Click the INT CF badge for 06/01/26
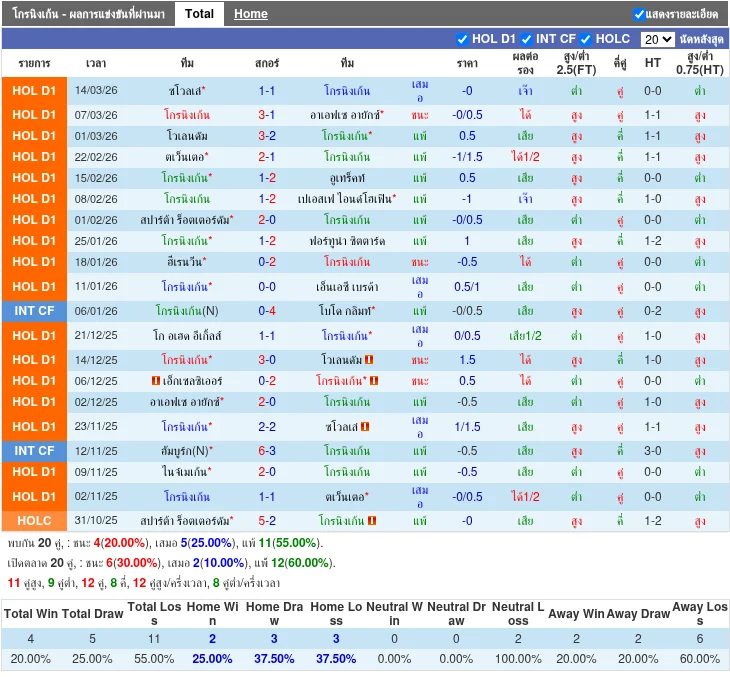Viewport: 730px width, 677px height. pos(34,311)
